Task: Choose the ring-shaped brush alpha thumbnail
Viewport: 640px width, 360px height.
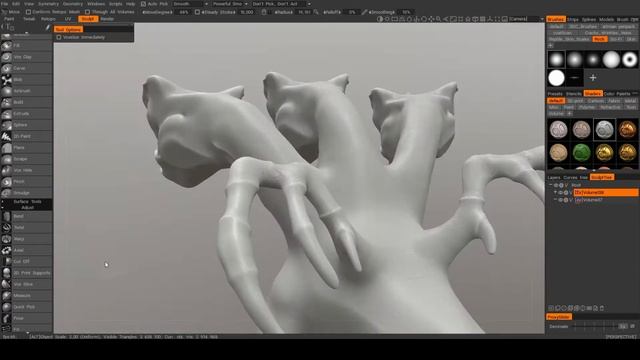Action: [x=629, y=60]
